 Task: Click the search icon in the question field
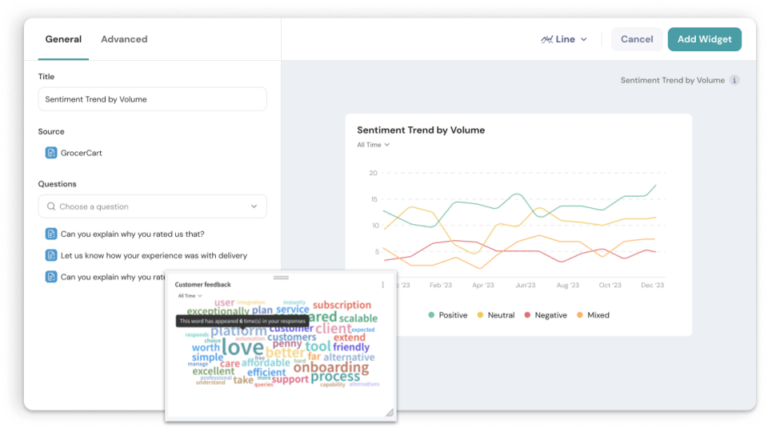tap(51, 207)
